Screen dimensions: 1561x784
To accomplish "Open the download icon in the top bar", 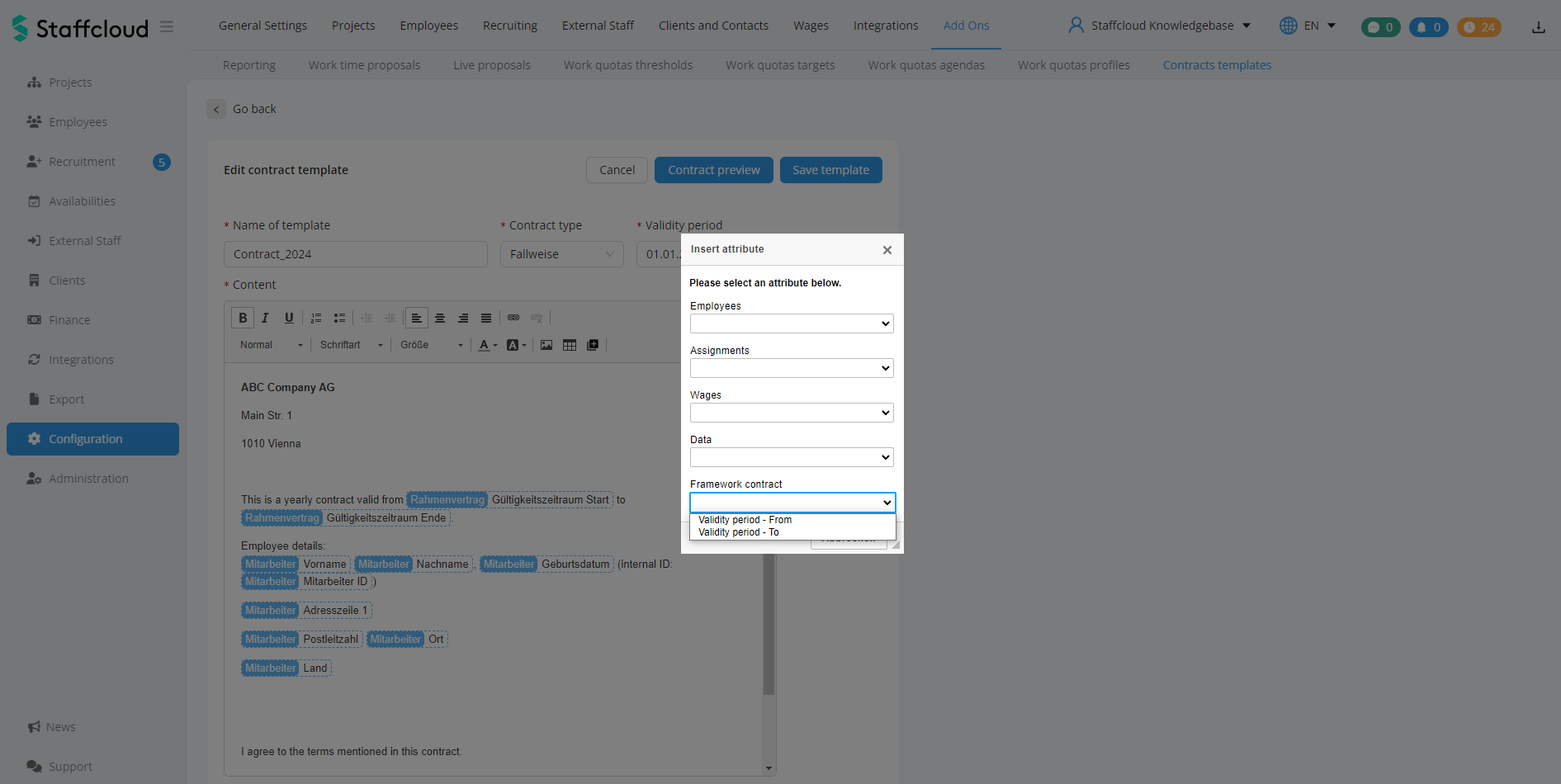I will pyautogui.click(x=1538, y=27).
